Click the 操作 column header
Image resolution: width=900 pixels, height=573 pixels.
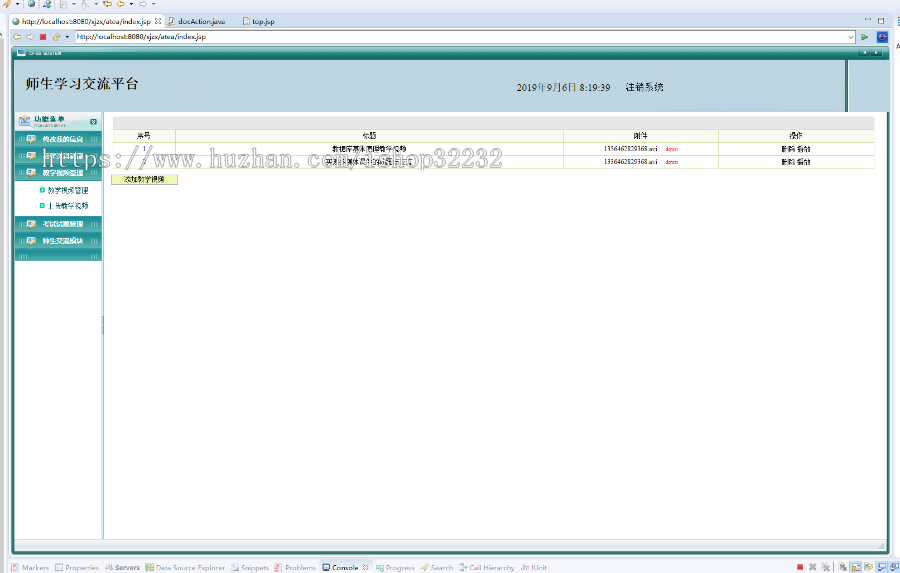tap(796, 136)
